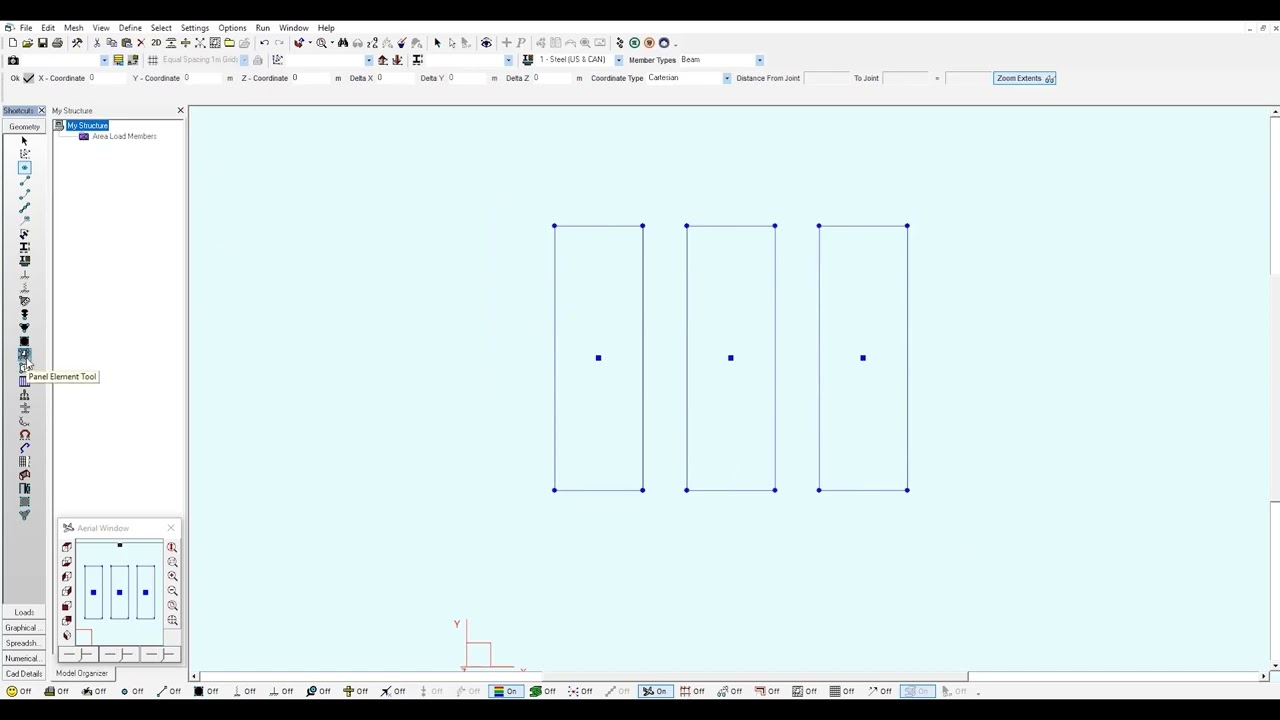Select the arrow pointer tool in Geometry shortcuts
The height and width of the screenshot is (720, 1280).
pyautogui.click(x=24, y=141)
